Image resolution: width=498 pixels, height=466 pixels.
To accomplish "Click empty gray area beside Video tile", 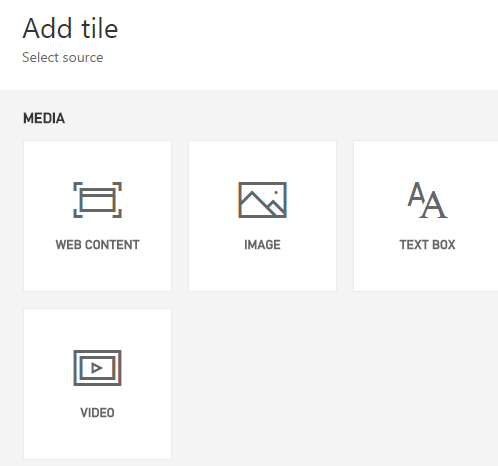I will tap(333, 383).
